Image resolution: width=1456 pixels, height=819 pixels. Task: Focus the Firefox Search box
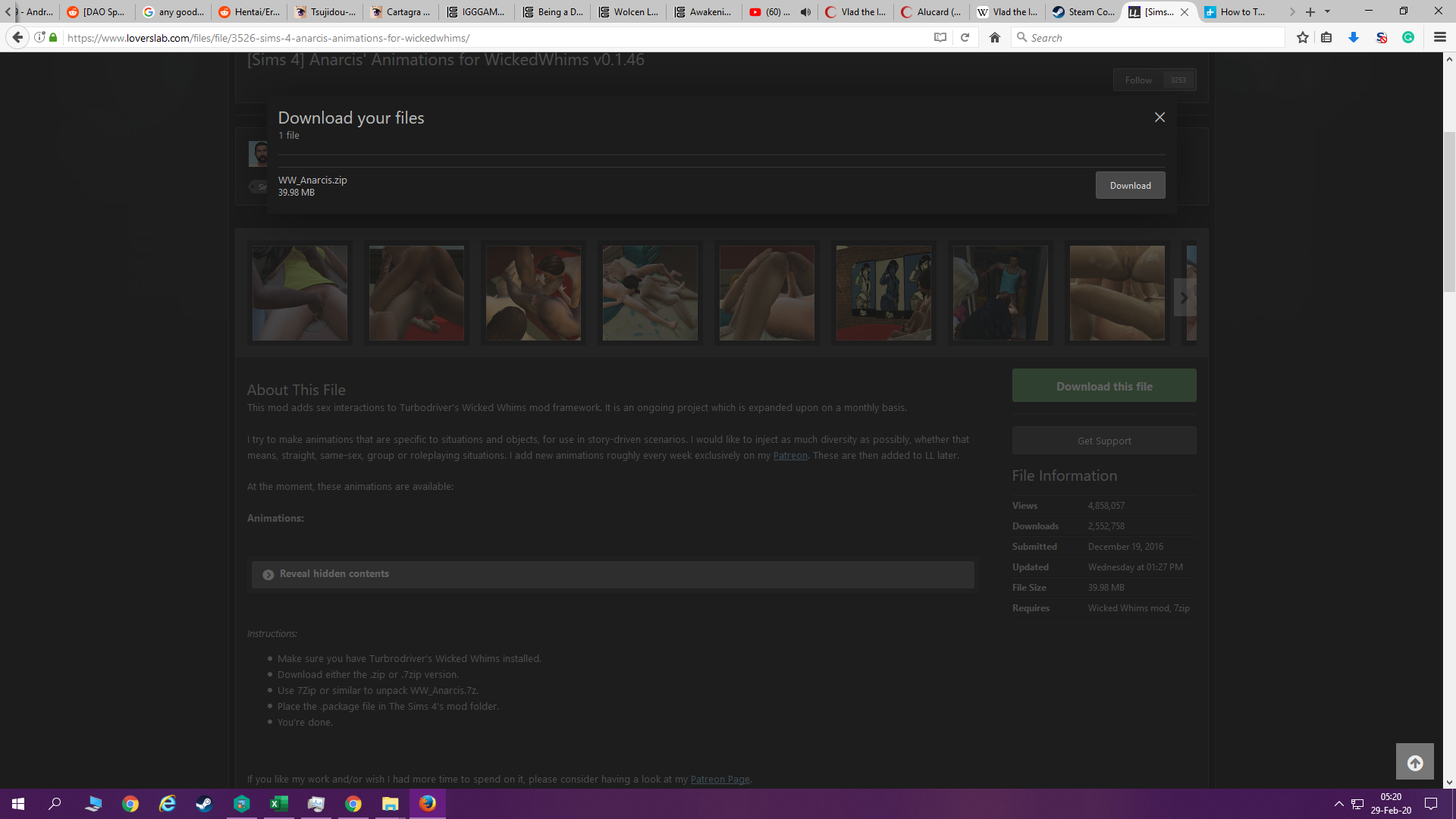coord(1149,37)
